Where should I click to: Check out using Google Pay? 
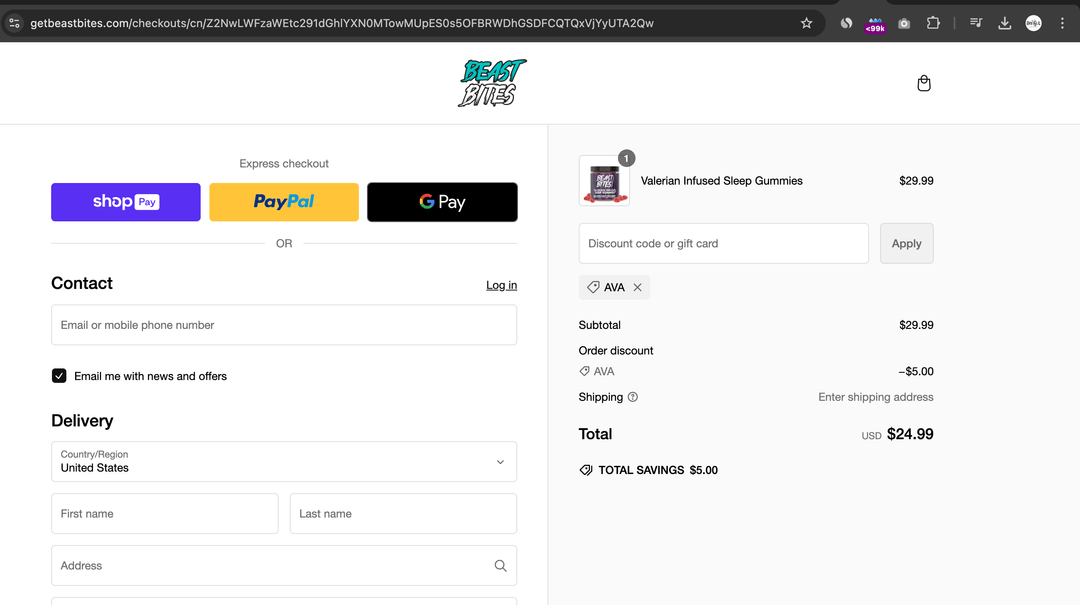click(x=442, y=202)
